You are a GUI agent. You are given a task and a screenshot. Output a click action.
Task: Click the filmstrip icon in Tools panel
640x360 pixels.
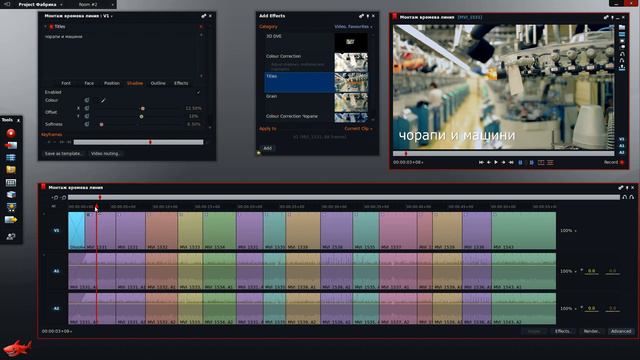click(x=11, y=182)
